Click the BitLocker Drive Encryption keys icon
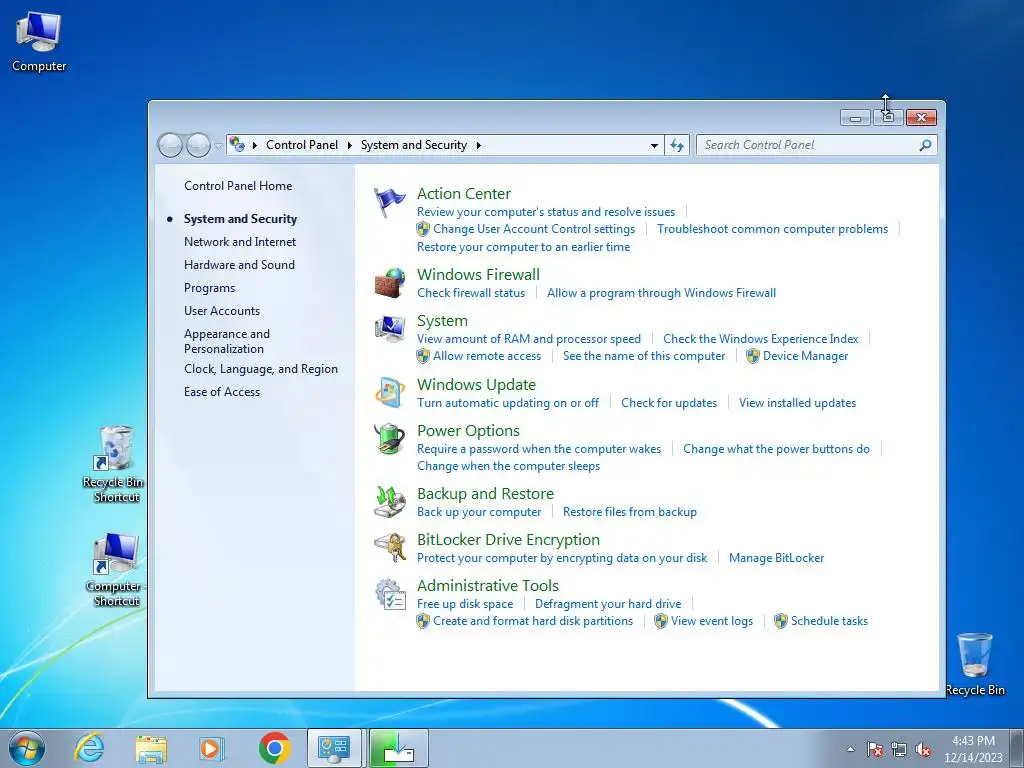Screen dimensions: 1024x768 (x=390, y=547)
